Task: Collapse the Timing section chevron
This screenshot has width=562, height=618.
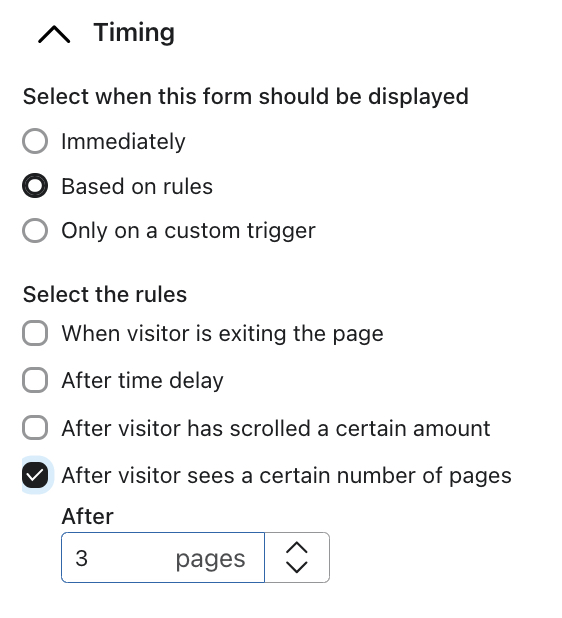Action: pos(54,34)
